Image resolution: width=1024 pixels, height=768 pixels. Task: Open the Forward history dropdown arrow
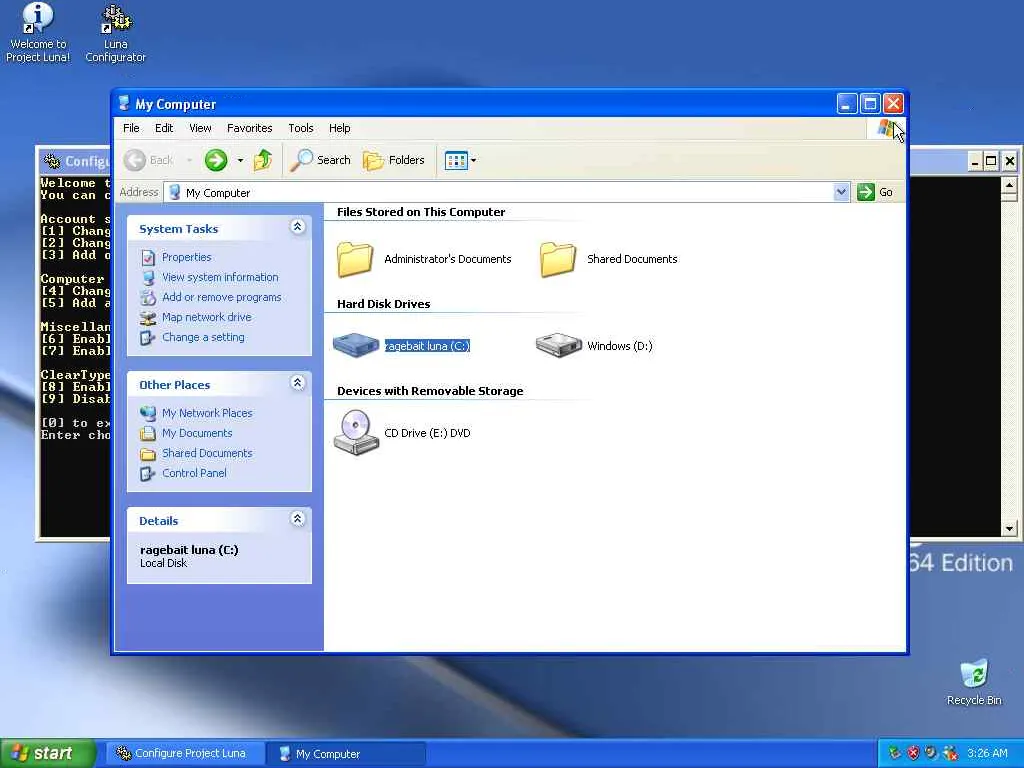[240, 160]
